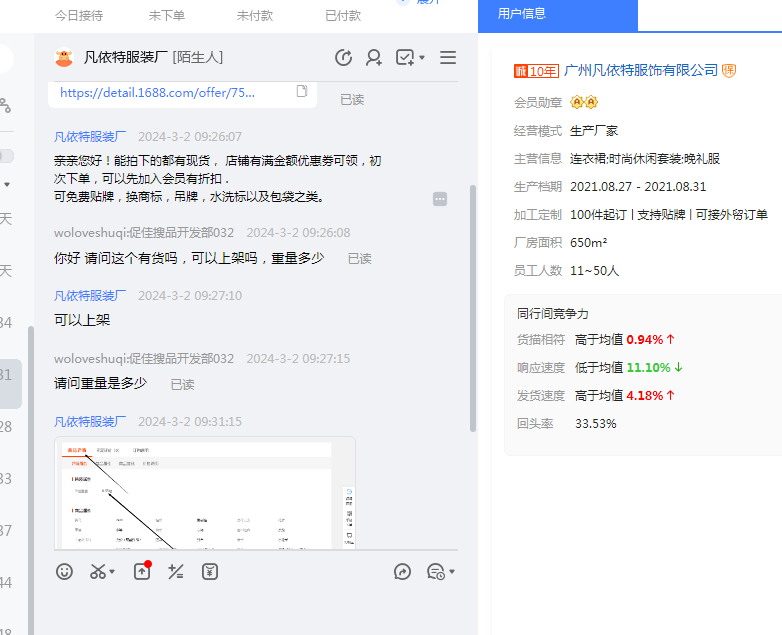This screenshot has width=782, height=635.
Task: Open the hamburger menu in chat header
Action: 448,58
